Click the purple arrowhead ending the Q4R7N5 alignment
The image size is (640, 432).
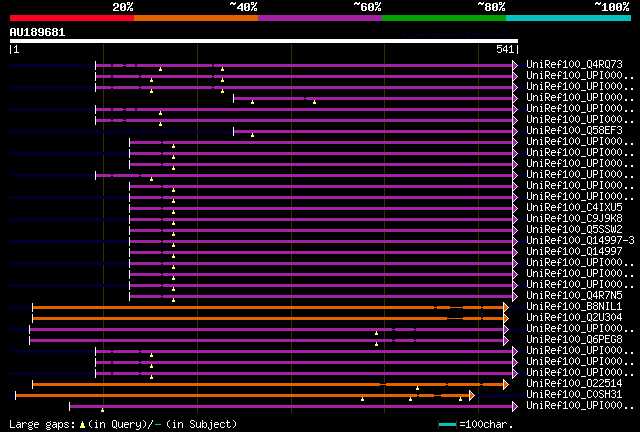pyautogui.click(x=515, y=296)
